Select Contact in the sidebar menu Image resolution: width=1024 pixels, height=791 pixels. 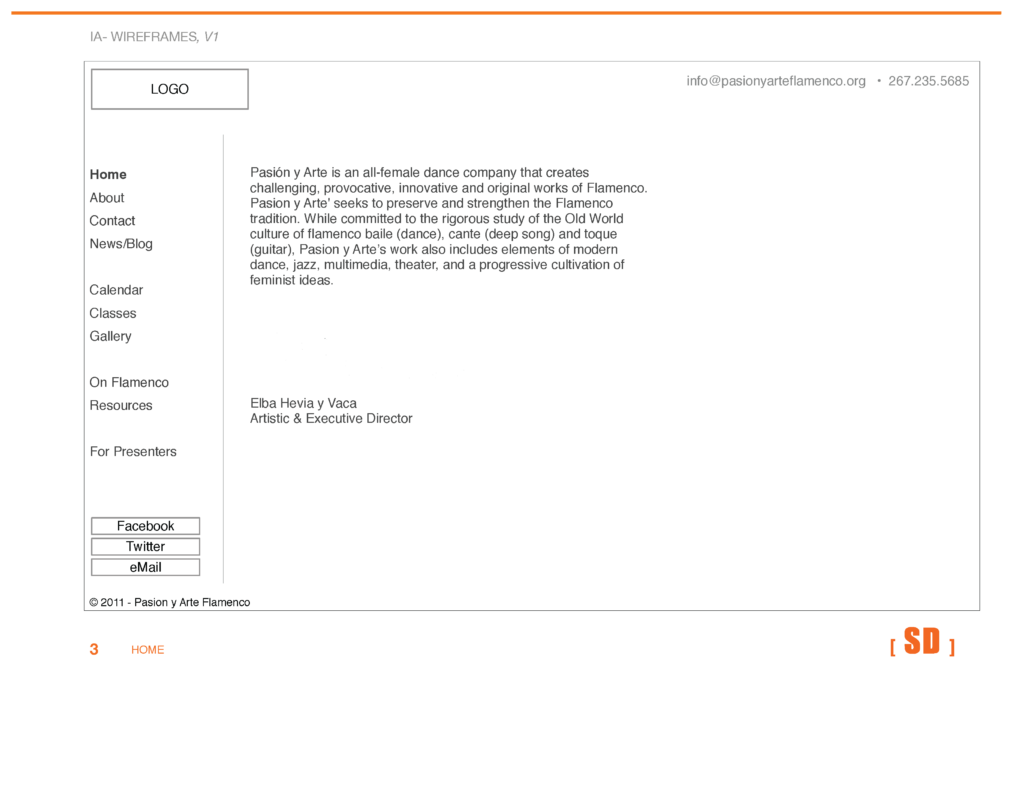point(112,221)
